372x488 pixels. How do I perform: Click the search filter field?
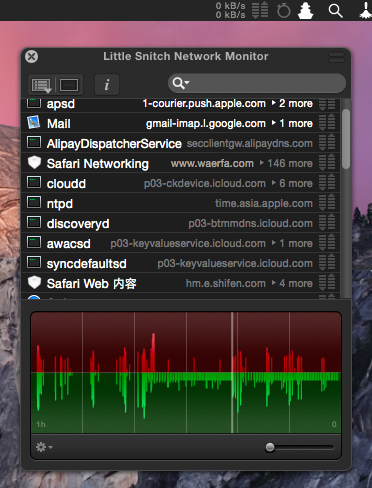pos(257,83)
